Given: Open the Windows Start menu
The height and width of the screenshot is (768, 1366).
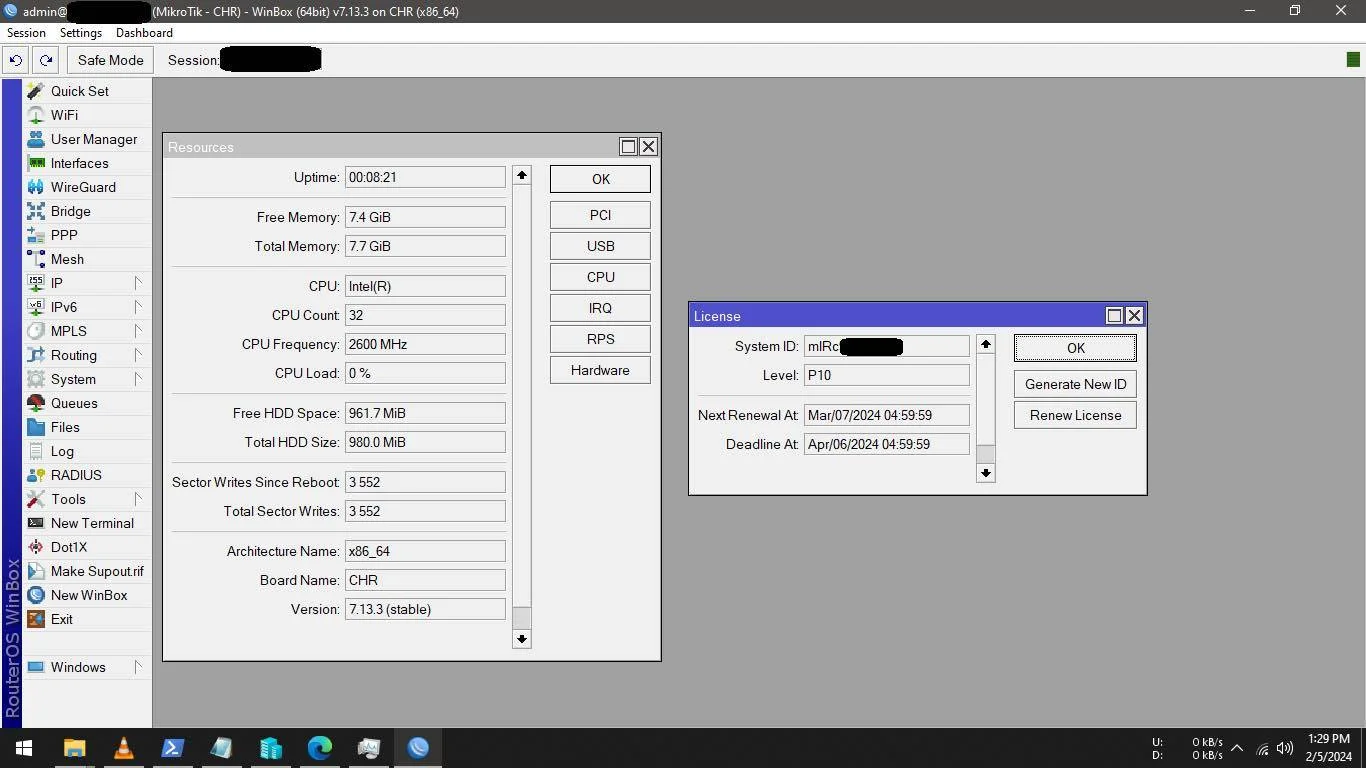Looking at the screenshot, I should [x=24, y=748].
